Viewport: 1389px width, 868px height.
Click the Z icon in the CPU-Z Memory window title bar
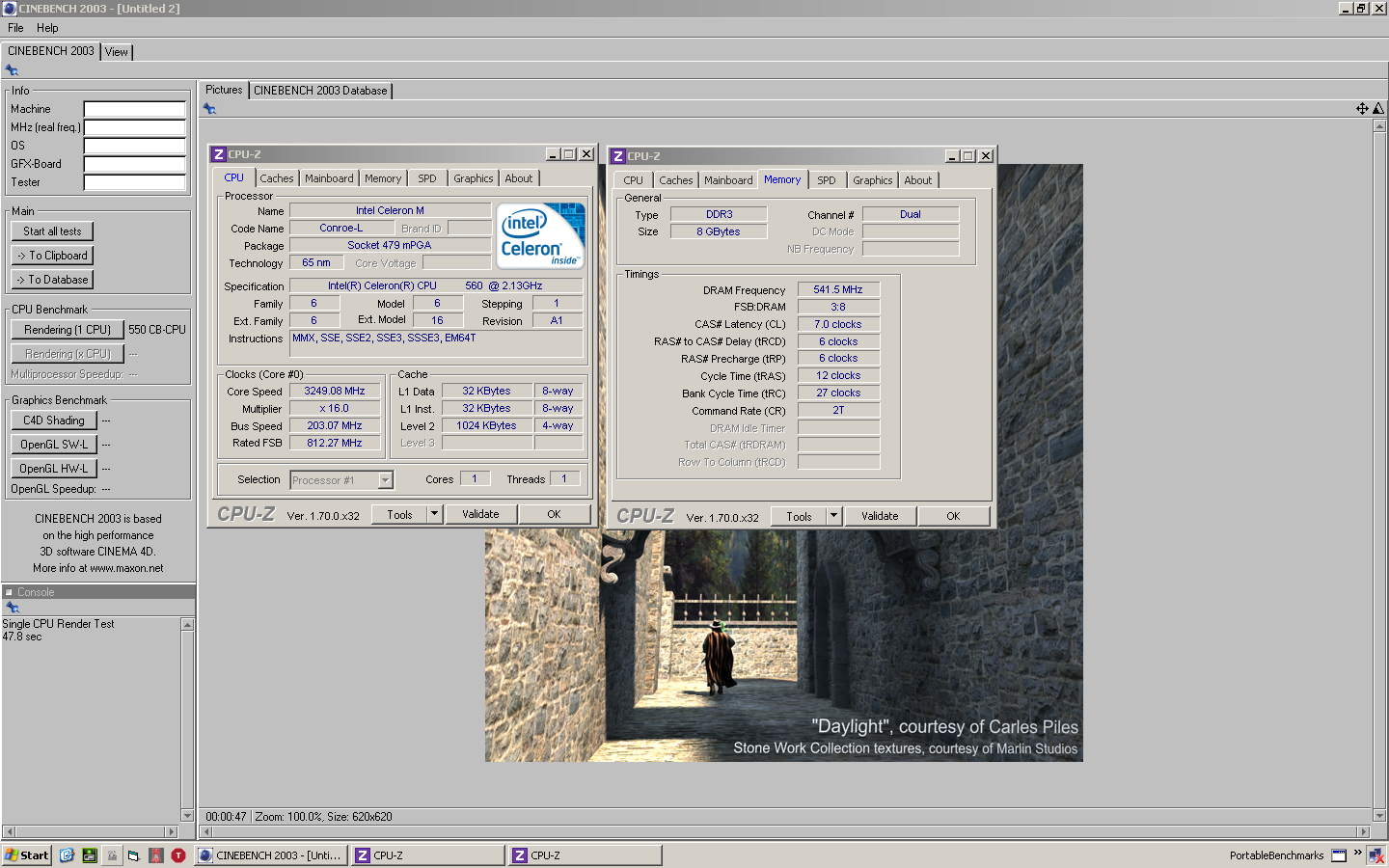(618, 156)
